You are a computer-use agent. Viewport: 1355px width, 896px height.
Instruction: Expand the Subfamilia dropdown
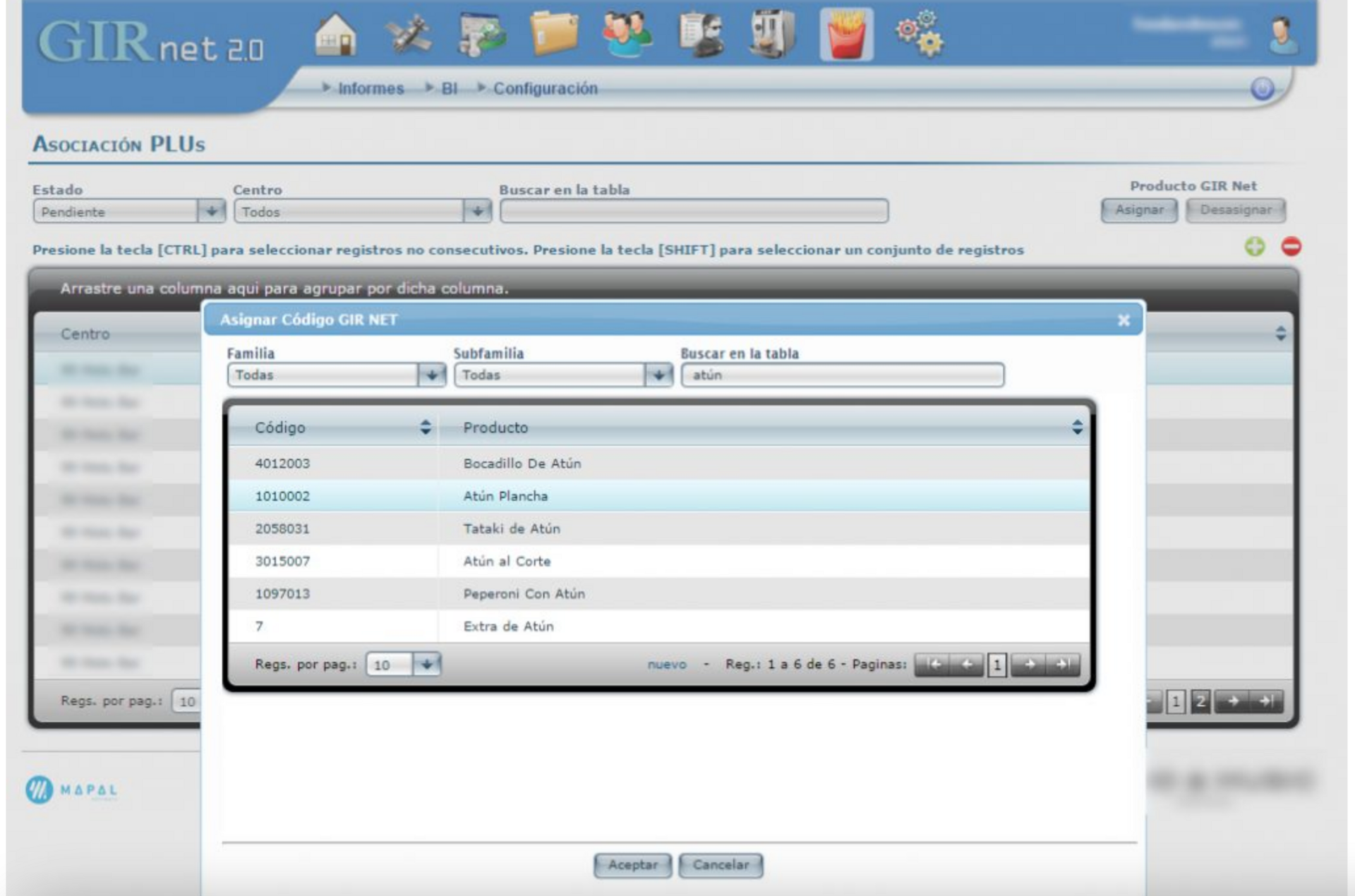pyautogui.click(x=658, y=375)
